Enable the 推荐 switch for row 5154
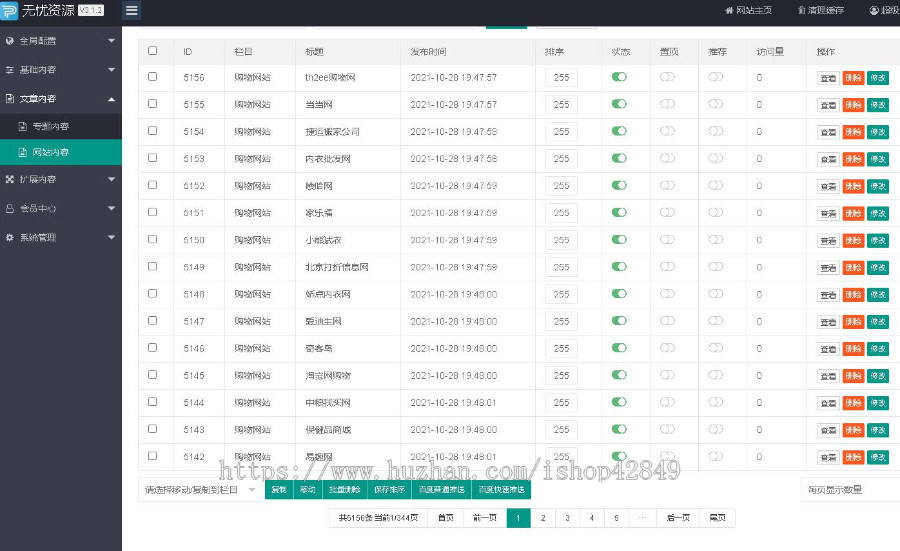 tap(716, 131)
